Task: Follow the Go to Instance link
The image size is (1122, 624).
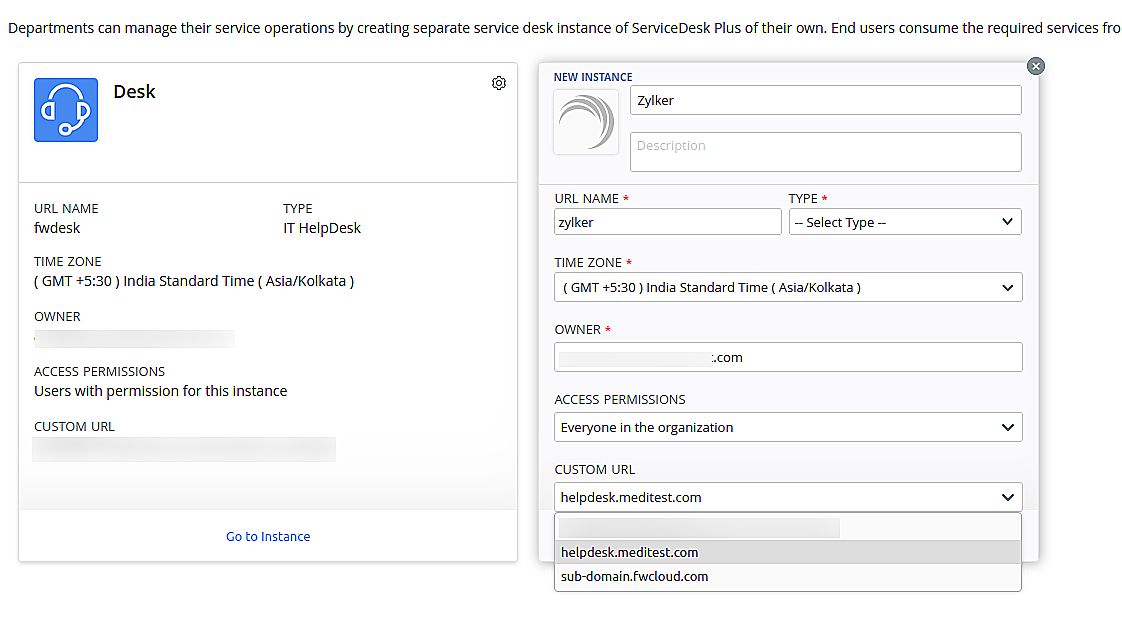Action: (267, 536)
